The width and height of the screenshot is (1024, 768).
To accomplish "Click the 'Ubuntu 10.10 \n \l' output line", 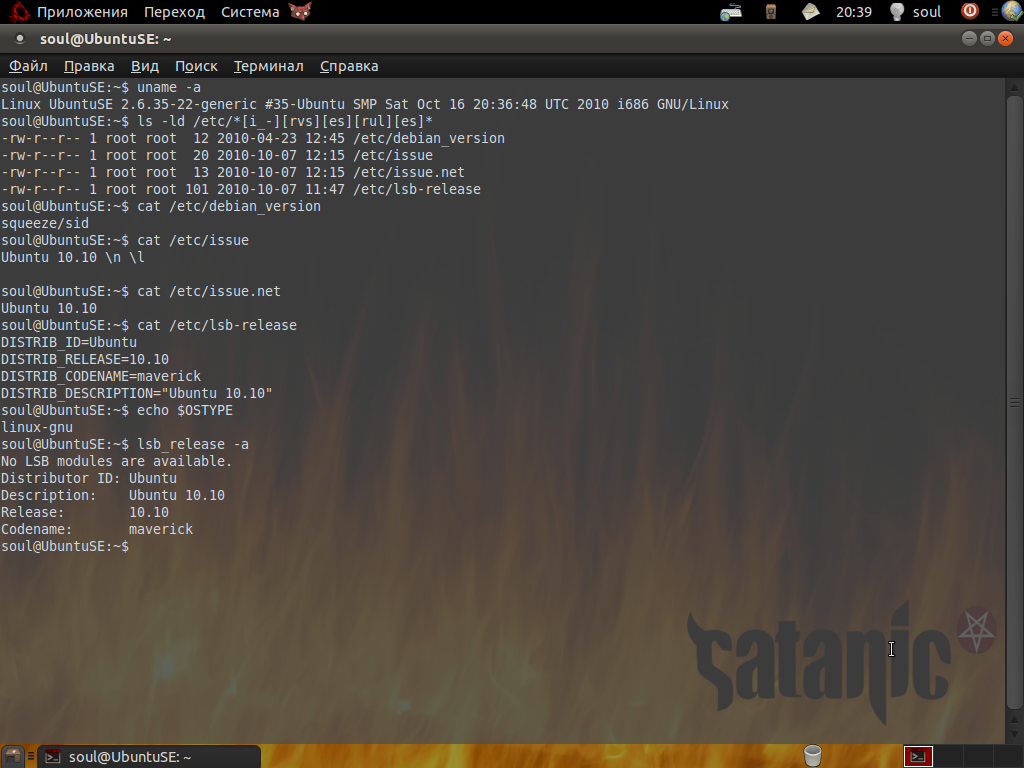I will [x=72, y=257].
